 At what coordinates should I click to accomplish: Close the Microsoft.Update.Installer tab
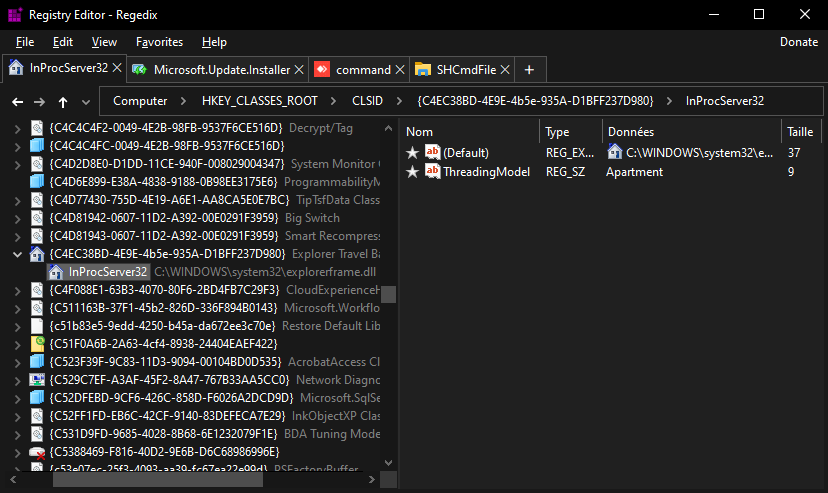[299, 70]
